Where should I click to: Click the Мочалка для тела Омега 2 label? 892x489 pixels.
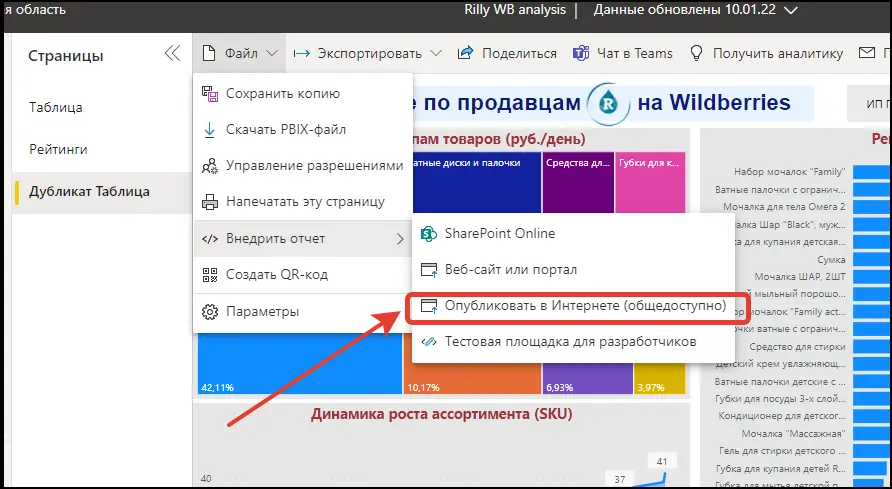coord(784,207)
